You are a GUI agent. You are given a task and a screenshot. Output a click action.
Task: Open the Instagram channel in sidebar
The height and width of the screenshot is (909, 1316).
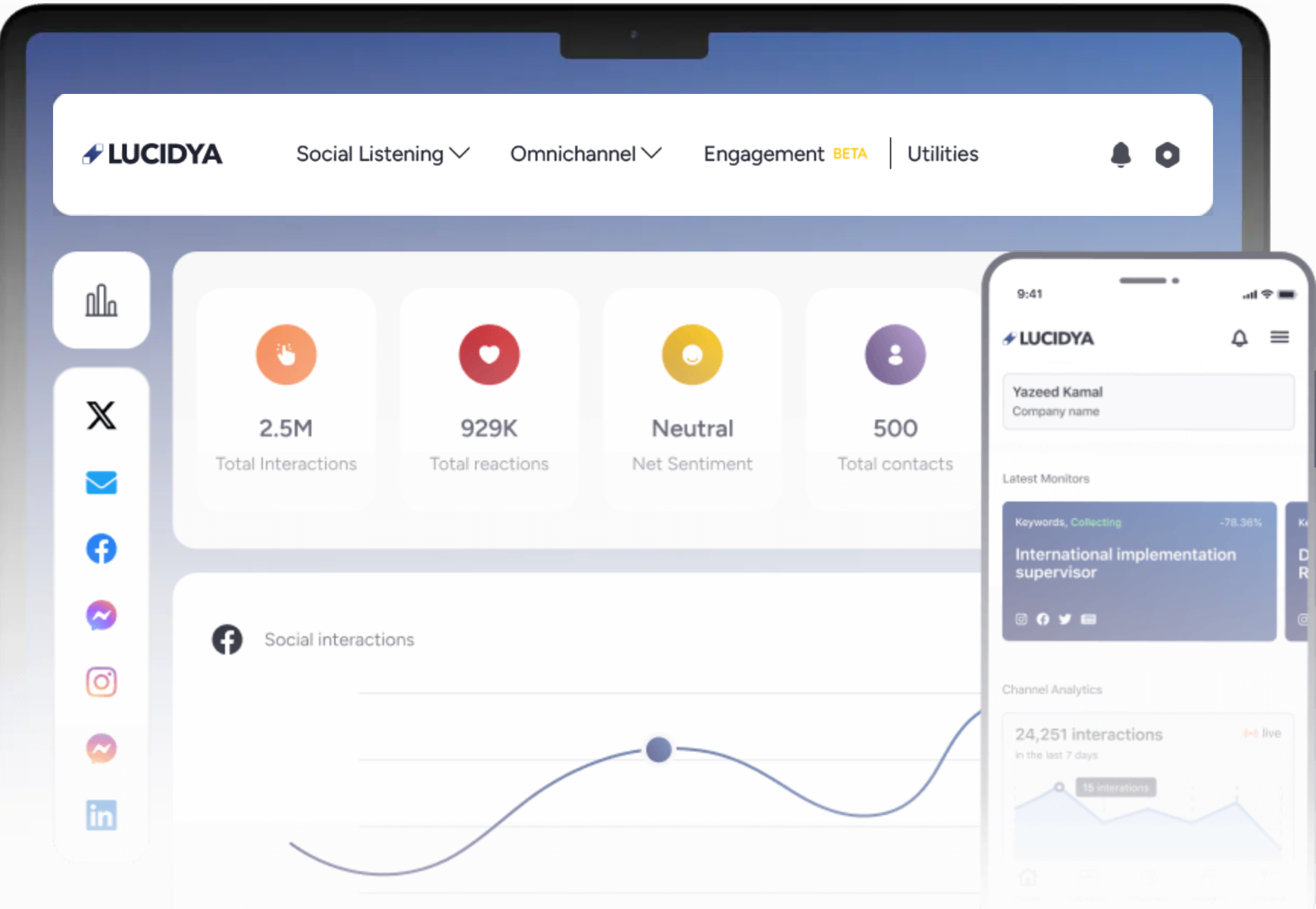pyautogui.click(x=101, y=682)
